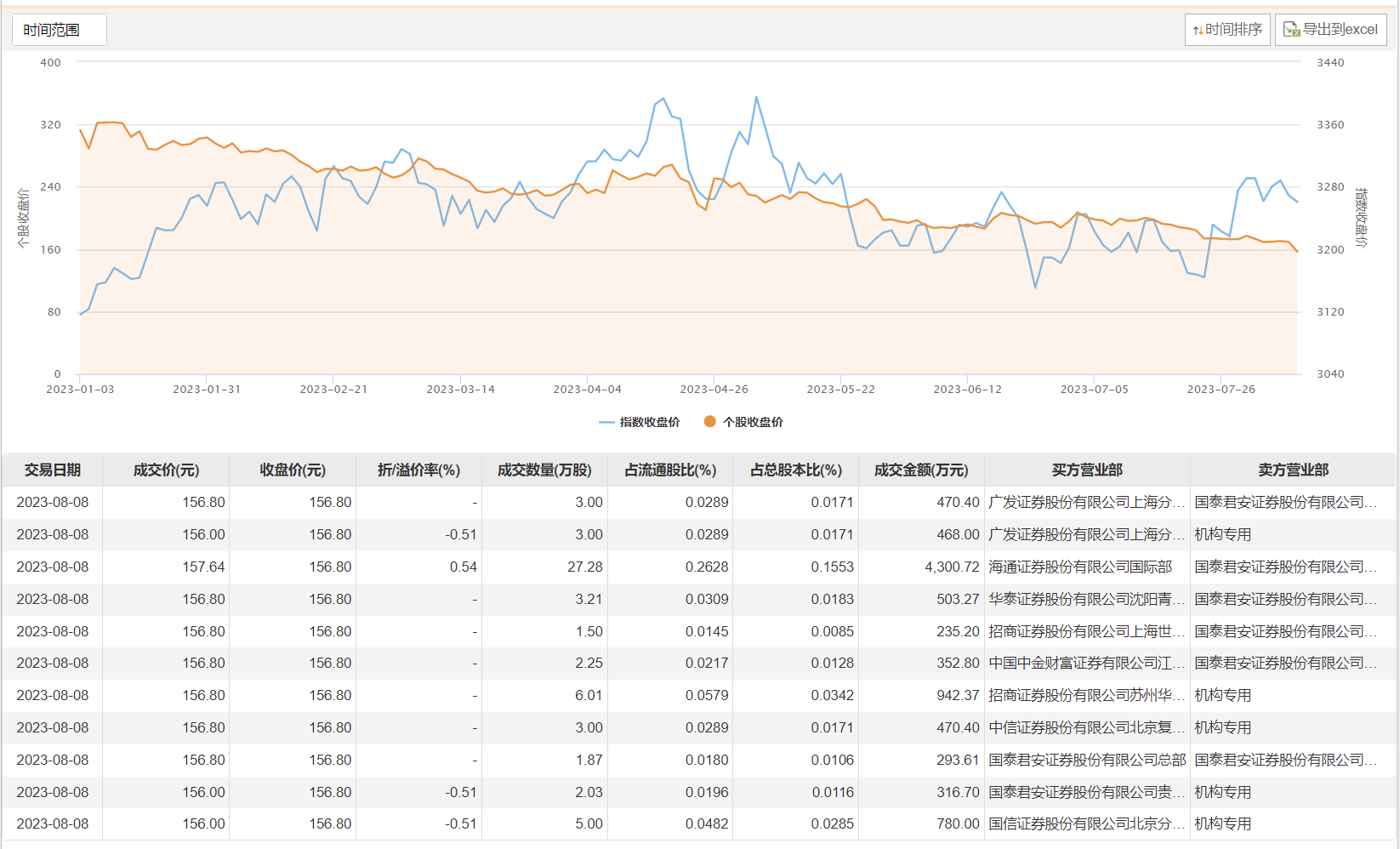Select the 折/溢价率(%) column header
This screenshot has height=849, width=1400.
coord(418,470)
